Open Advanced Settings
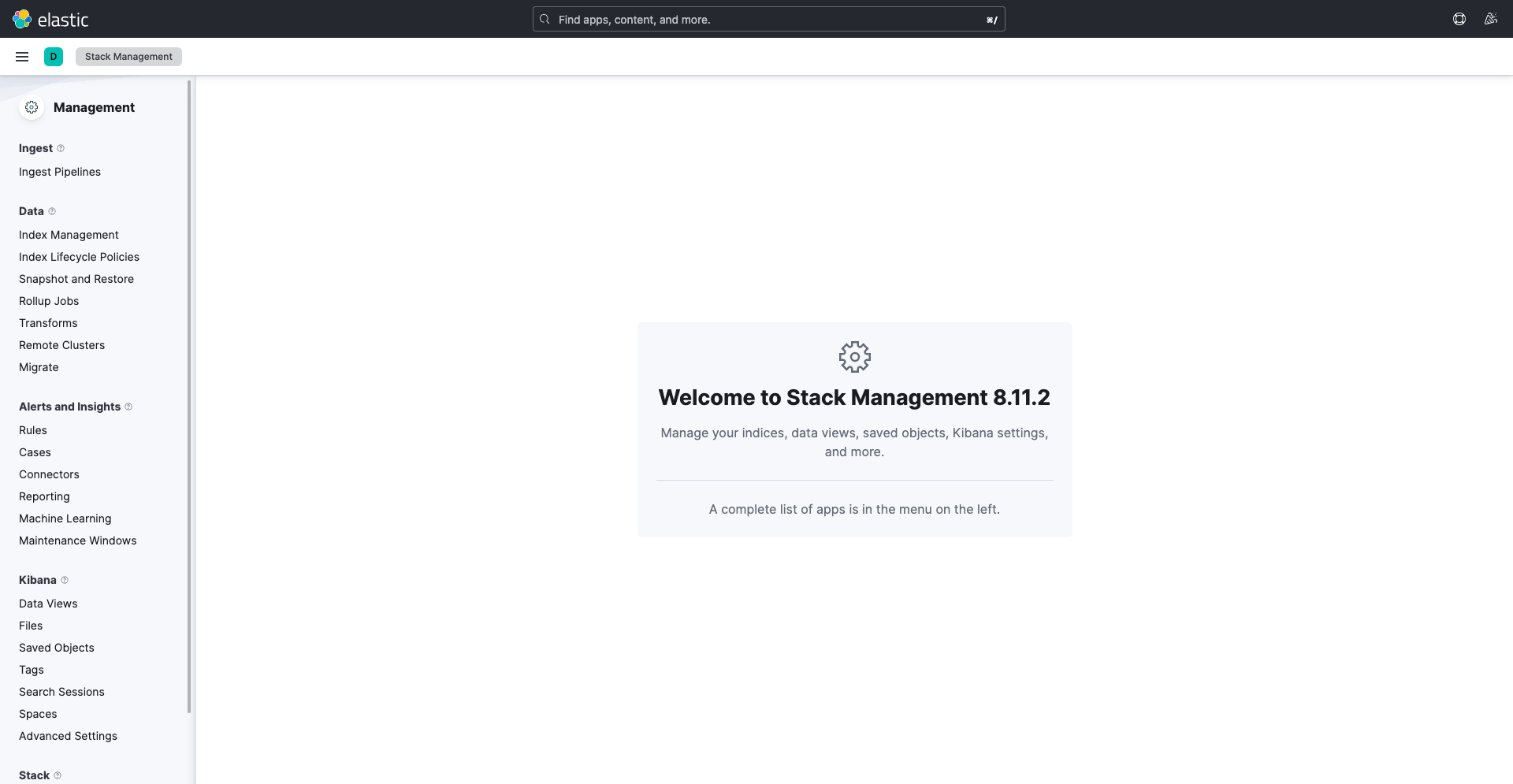Screen dimensions: 1513x784 click(x=68, y=736)
